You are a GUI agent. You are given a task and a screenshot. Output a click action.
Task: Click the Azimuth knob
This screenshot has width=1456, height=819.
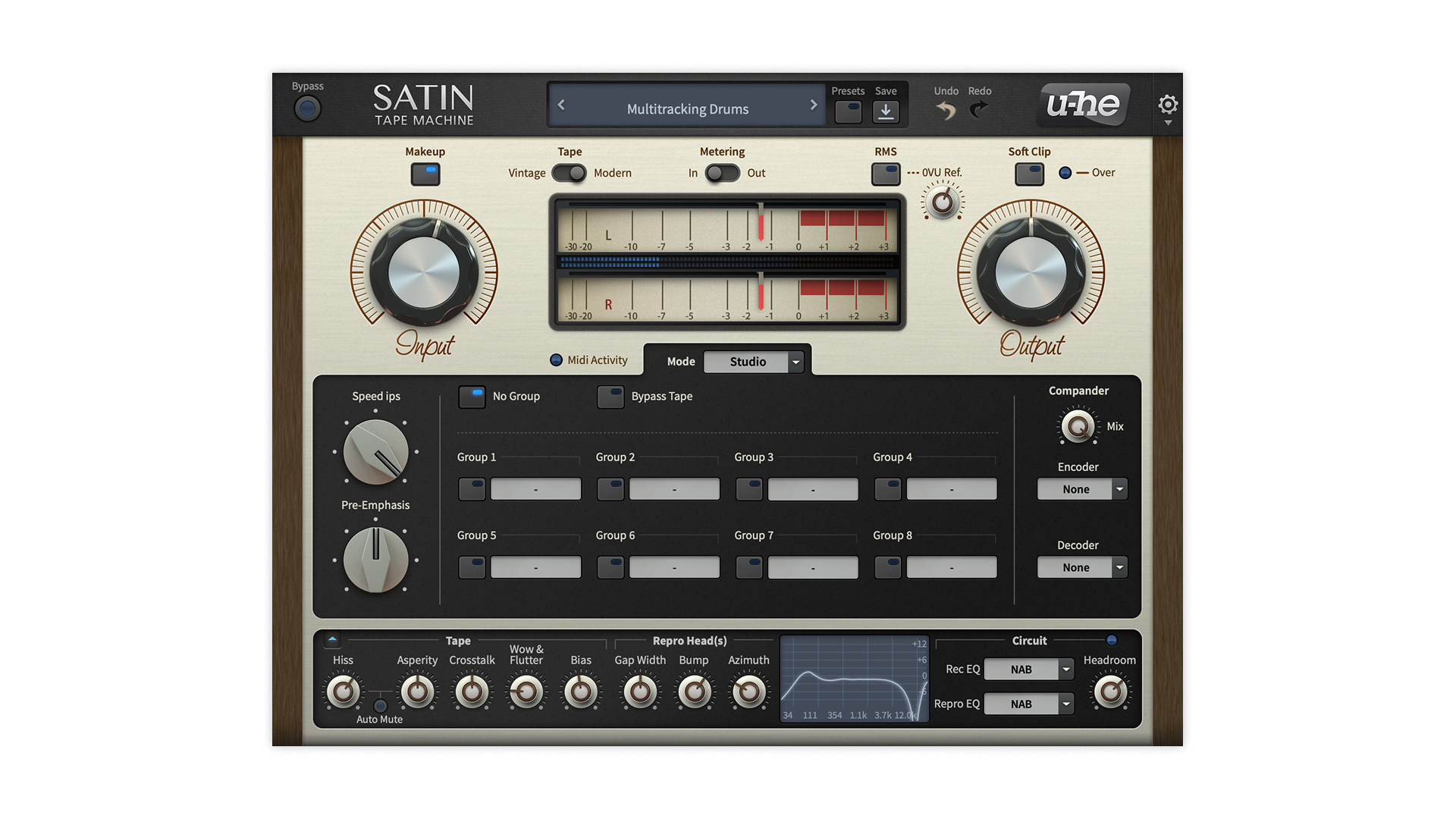click(x=748, y=692)
